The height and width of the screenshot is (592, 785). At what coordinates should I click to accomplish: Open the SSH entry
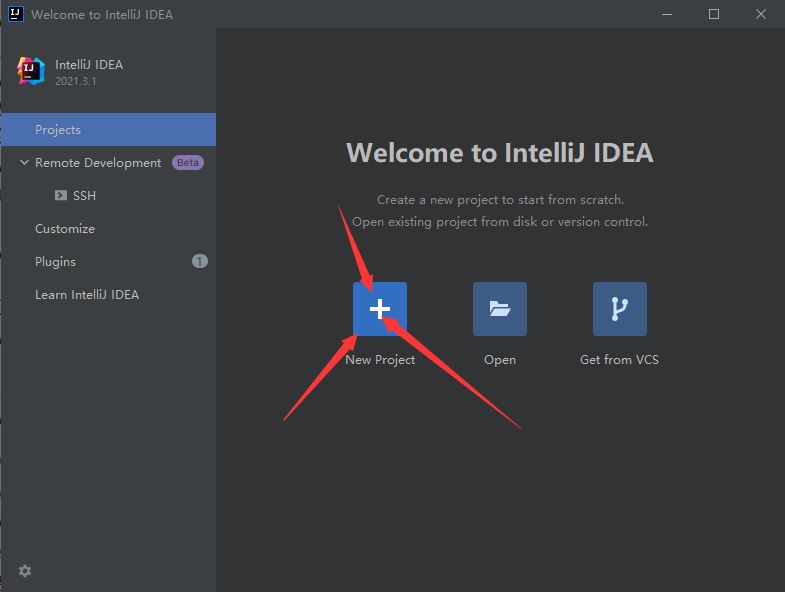tap(109, 195)
